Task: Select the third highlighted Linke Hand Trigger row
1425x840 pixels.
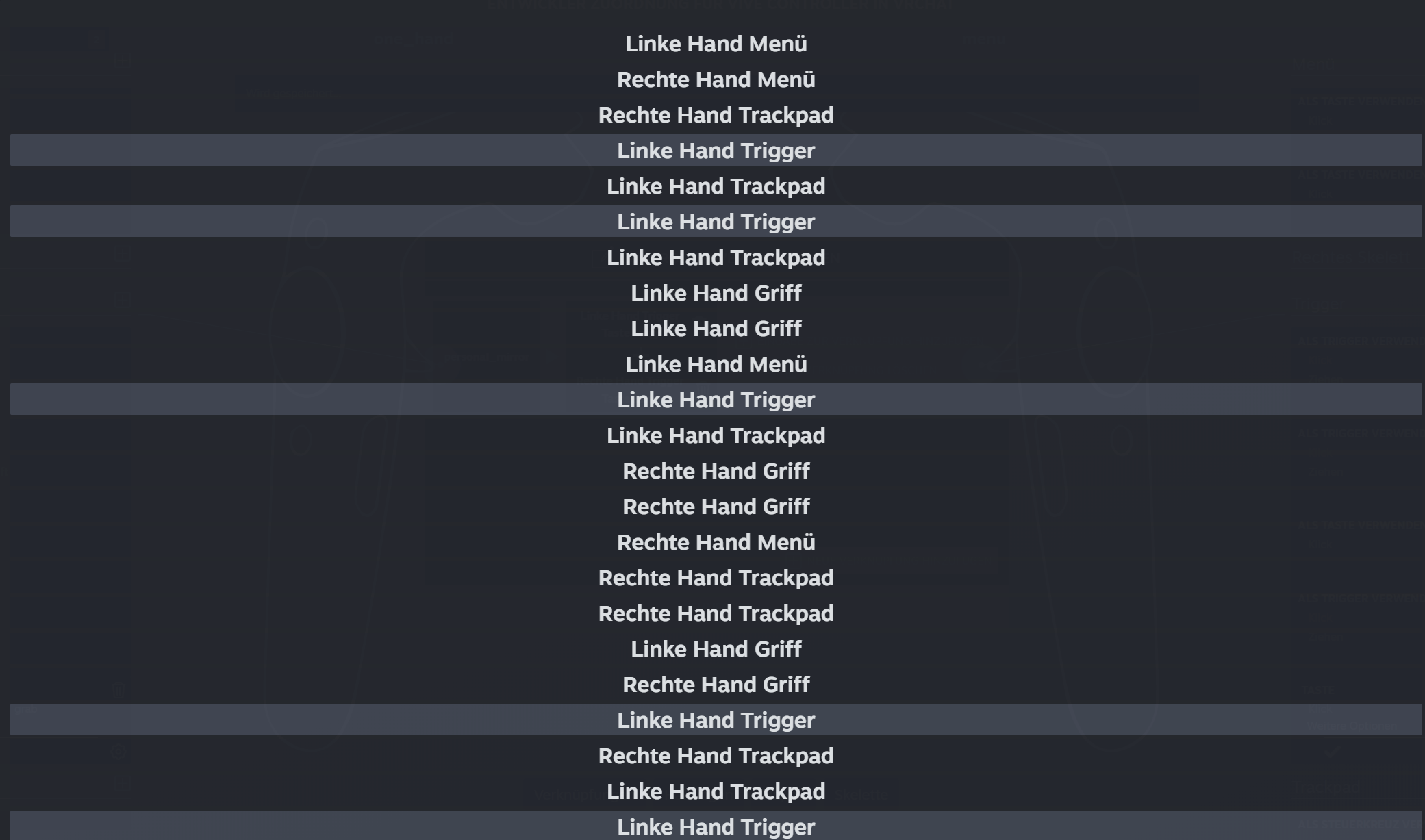Action: click(716, 400)
